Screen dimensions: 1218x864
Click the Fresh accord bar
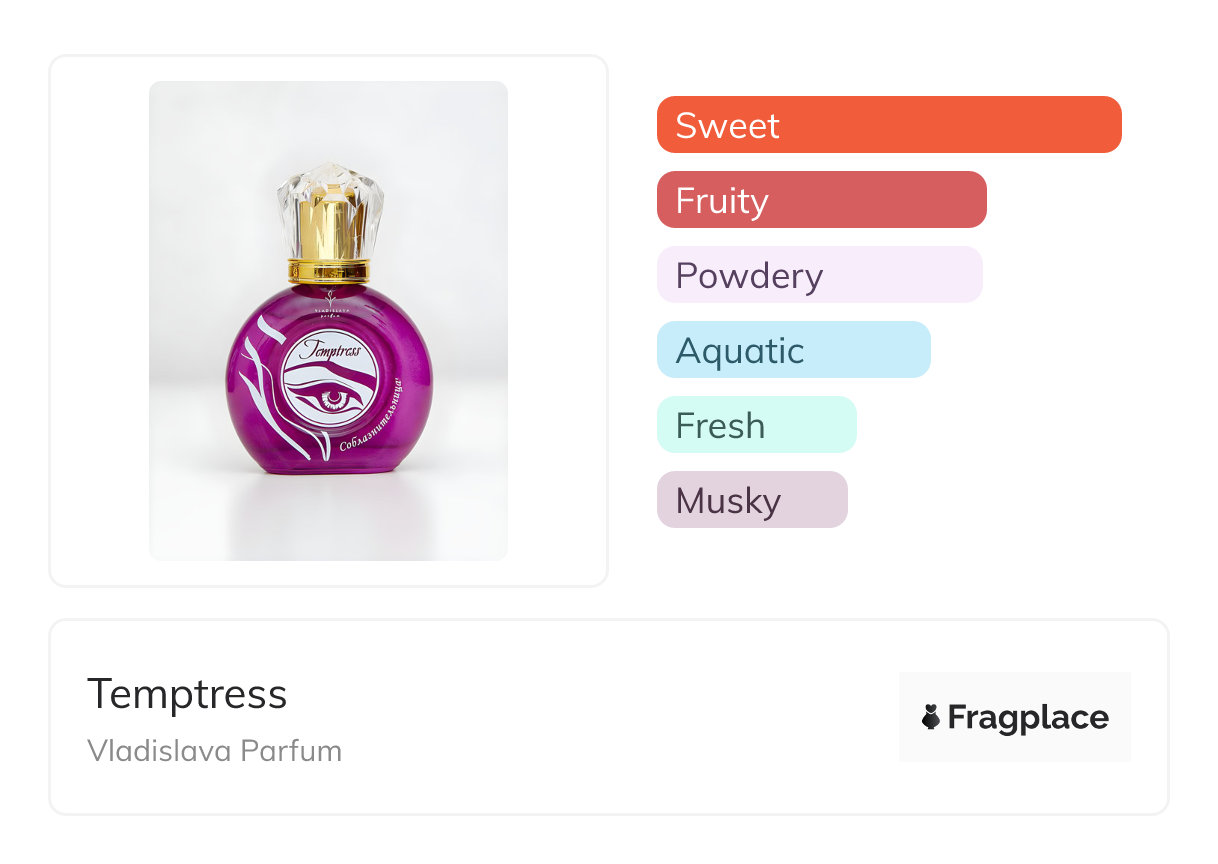click(x=756, y=425)
